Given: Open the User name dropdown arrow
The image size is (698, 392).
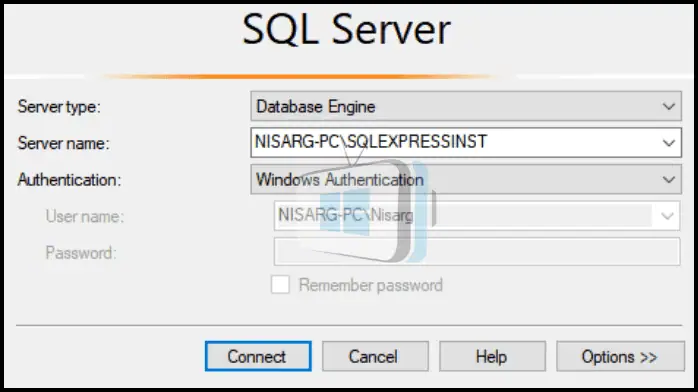Looking at the screenshot, I should pos(667,216).
